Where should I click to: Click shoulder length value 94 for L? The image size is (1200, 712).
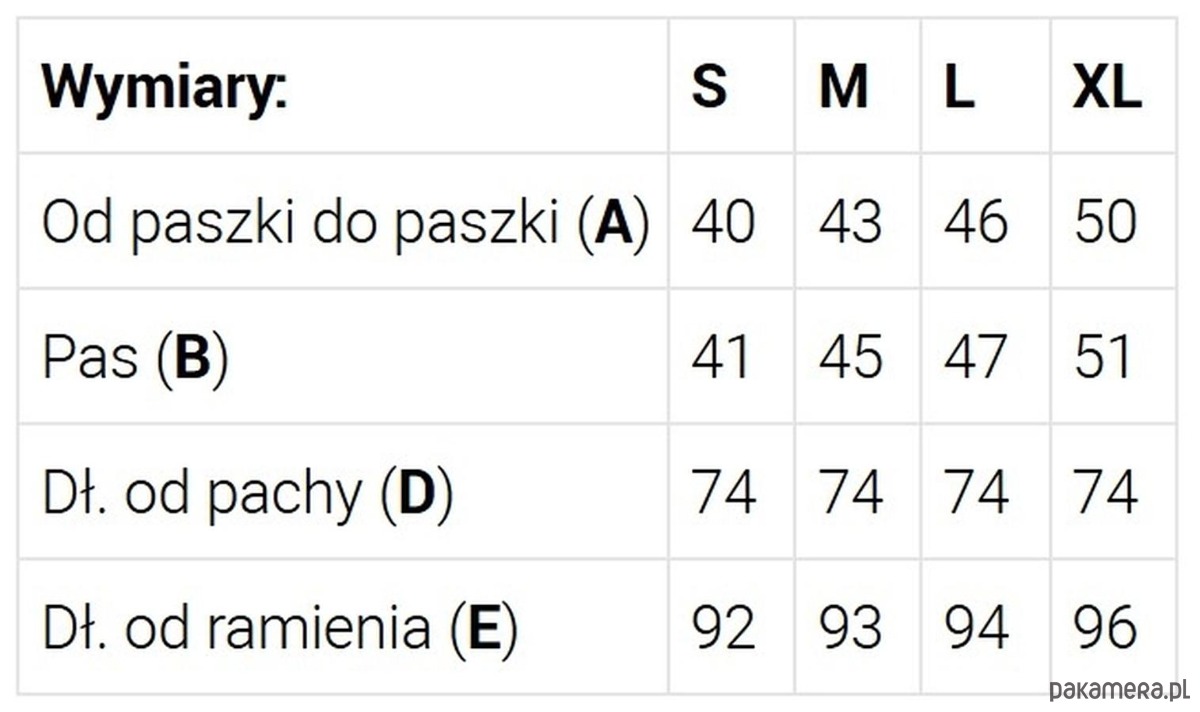(975, 627)
